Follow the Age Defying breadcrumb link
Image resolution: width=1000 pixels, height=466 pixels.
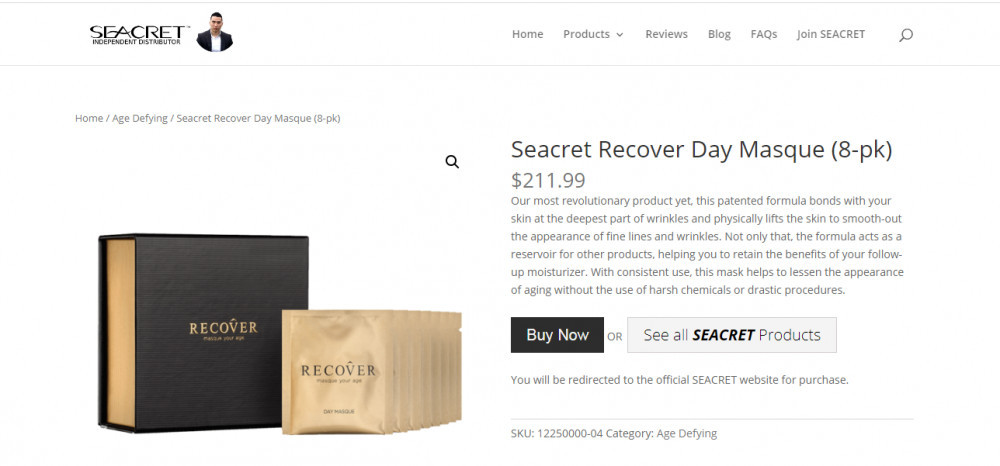tap(140, 118)
